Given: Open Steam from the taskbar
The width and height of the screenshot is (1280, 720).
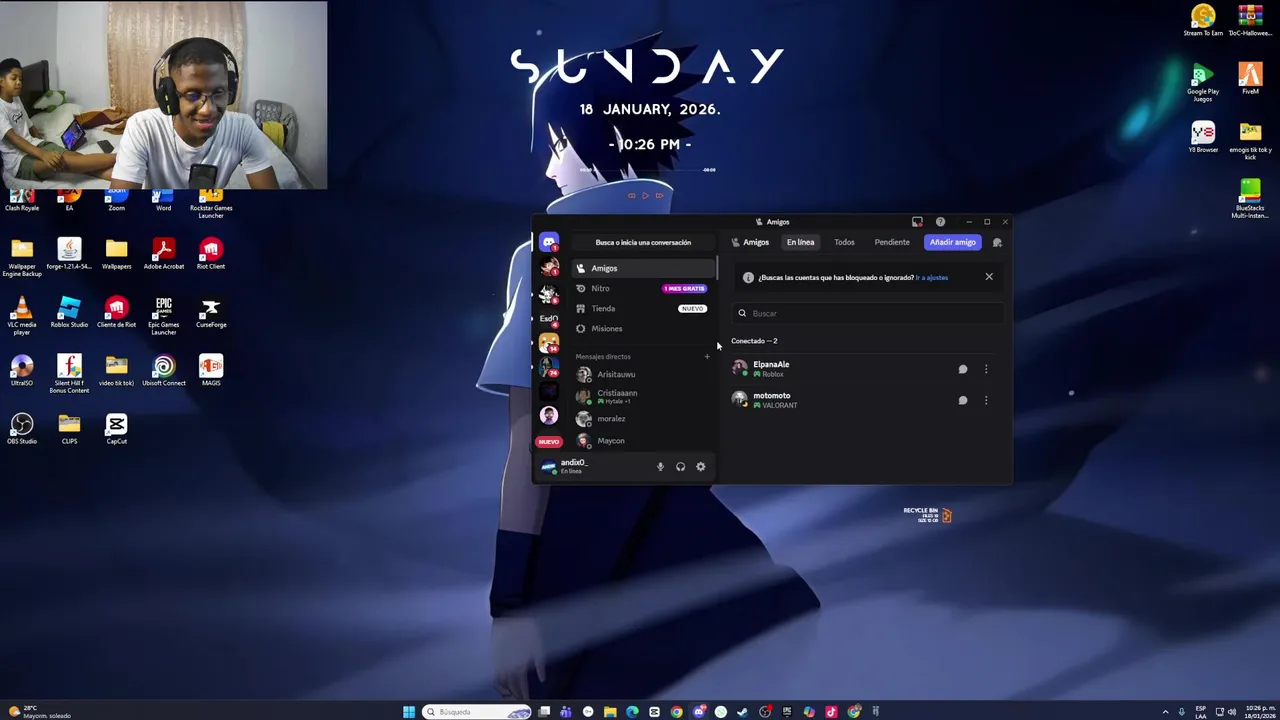Looking at the screenshot, I should click(742, 712).
